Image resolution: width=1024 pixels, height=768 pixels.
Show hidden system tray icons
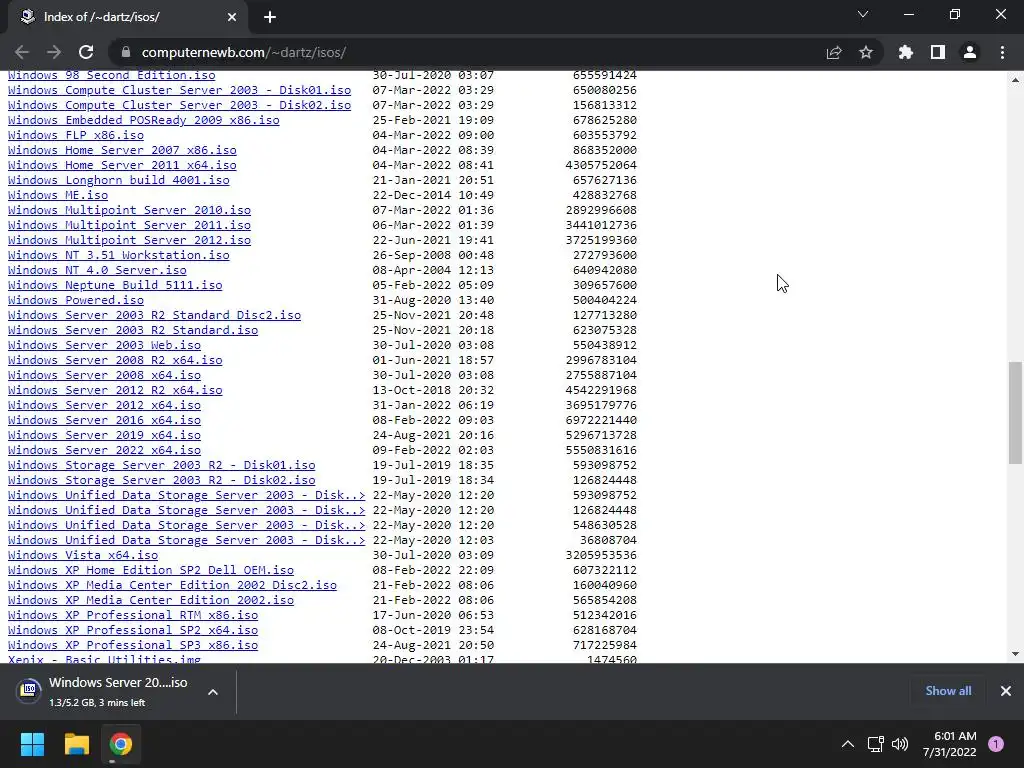(x=848, y=744)
